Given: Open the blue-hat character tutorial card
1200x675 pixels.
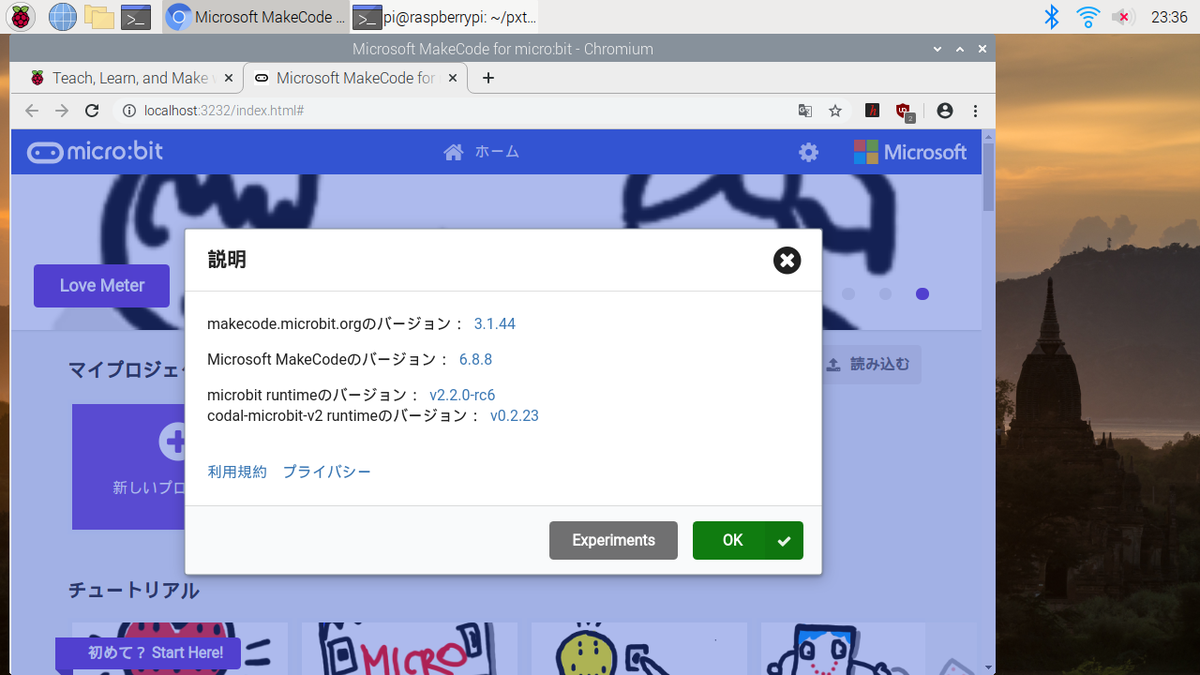Looking at the screenshot, I should pos(868,648).
